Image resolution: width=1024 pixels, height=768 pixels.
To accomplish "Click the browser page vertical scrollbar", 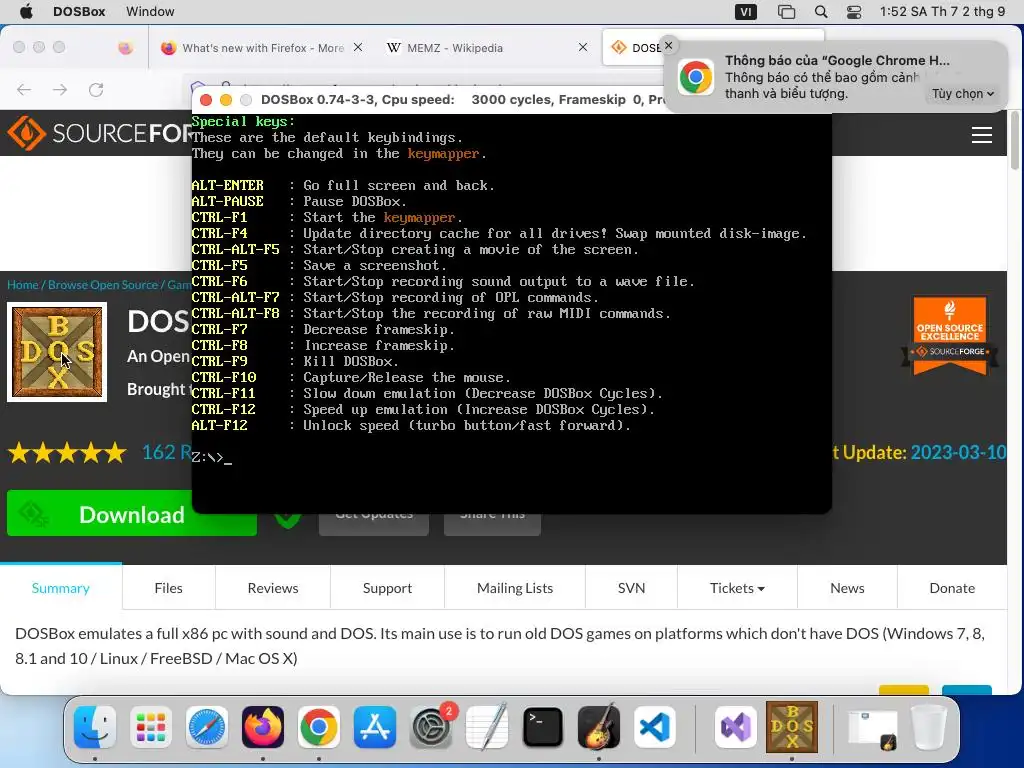I will (1014, 140).
